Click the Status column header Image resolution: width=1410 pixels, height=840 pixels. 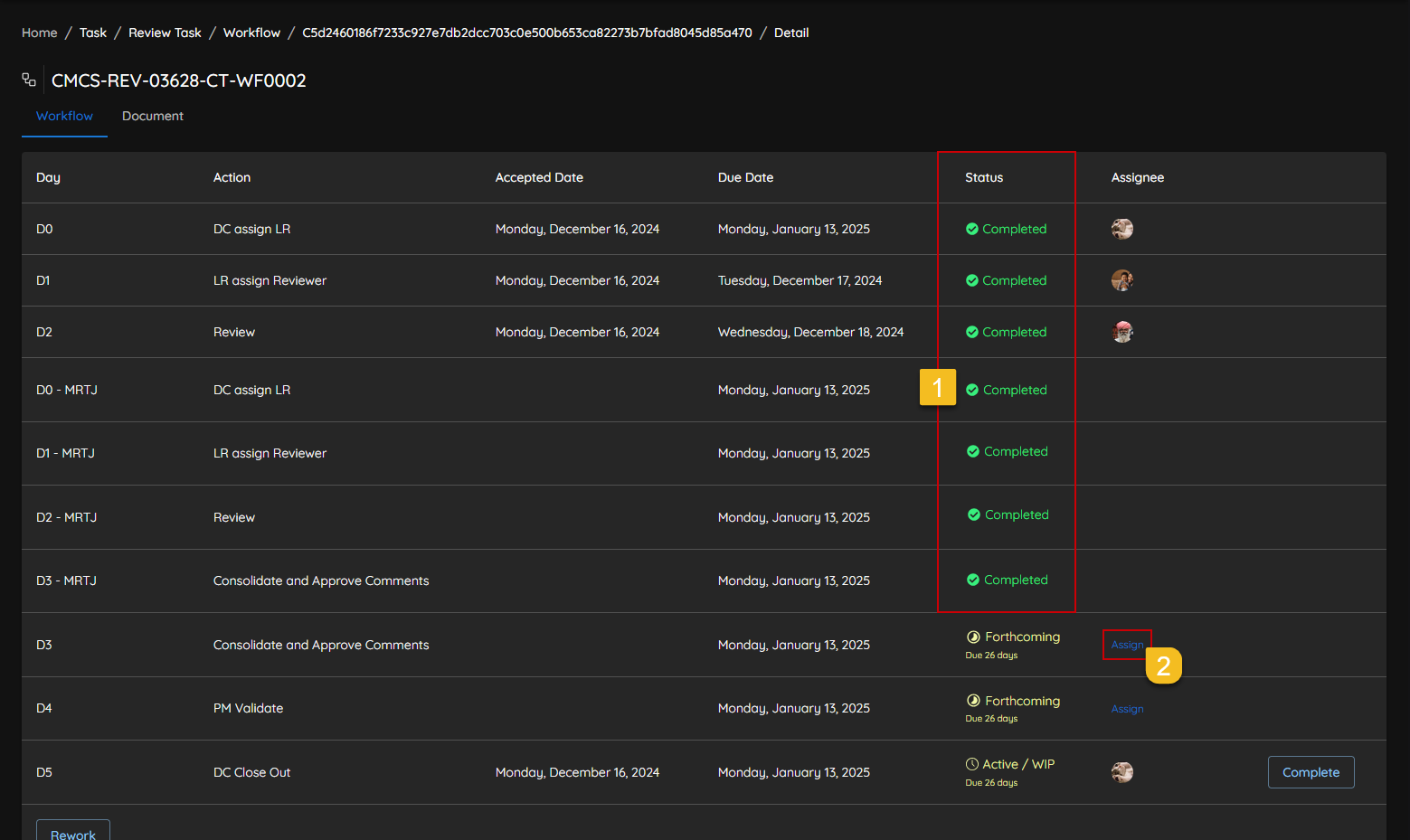983,177
